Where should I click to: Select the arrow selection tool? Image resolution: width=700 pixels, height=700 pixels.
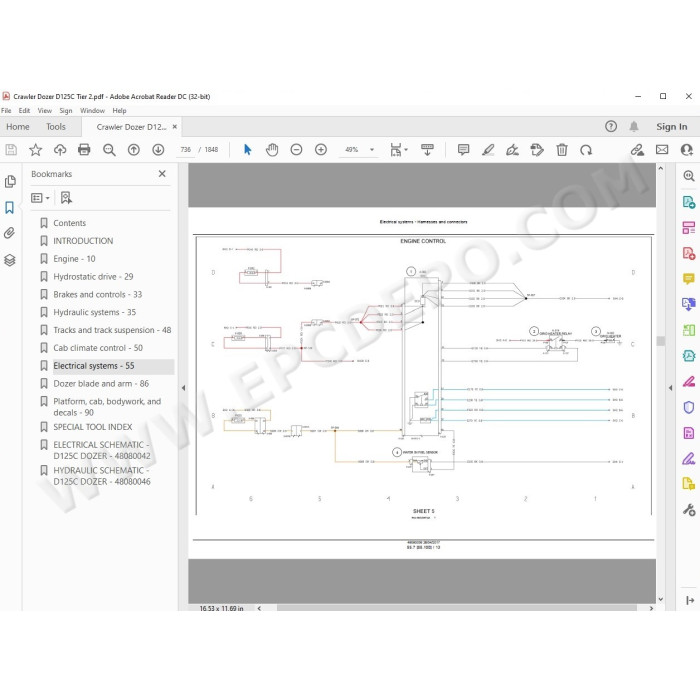click(x=248, y=150)
